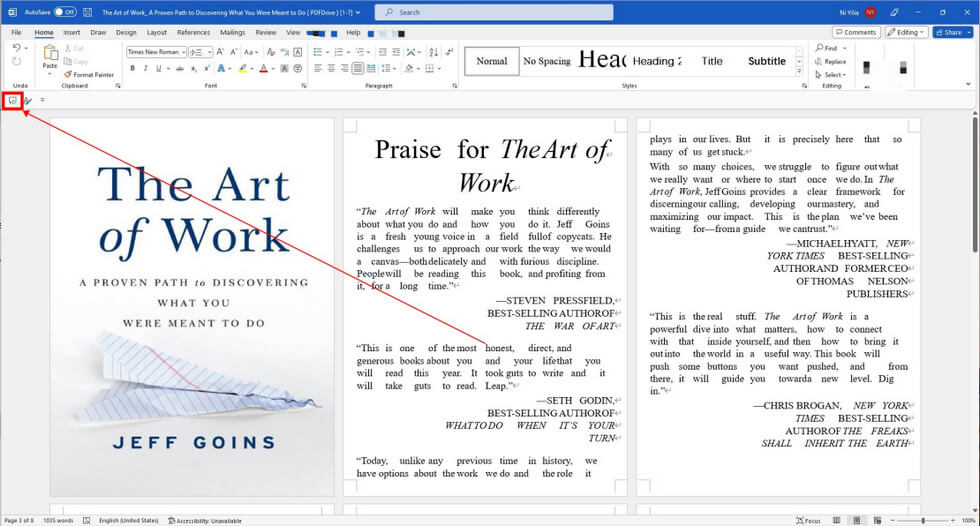Screen dimensions: 980x526
Task: Click the Text Effects blue A icon
Action: pyautogui.click(x=221, y=68)
